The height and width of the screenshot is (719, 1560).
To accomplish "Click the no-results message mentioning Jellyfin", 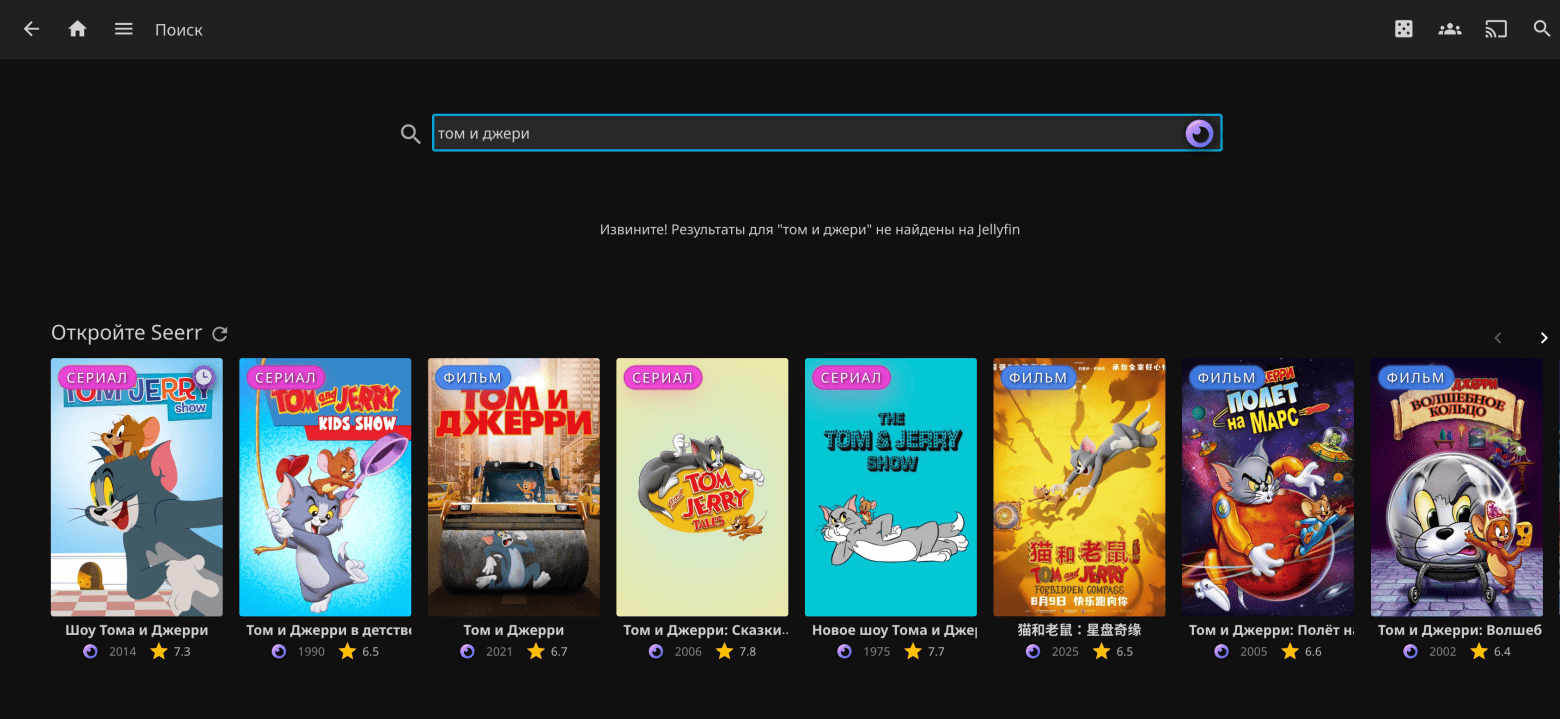I will 810,229.
